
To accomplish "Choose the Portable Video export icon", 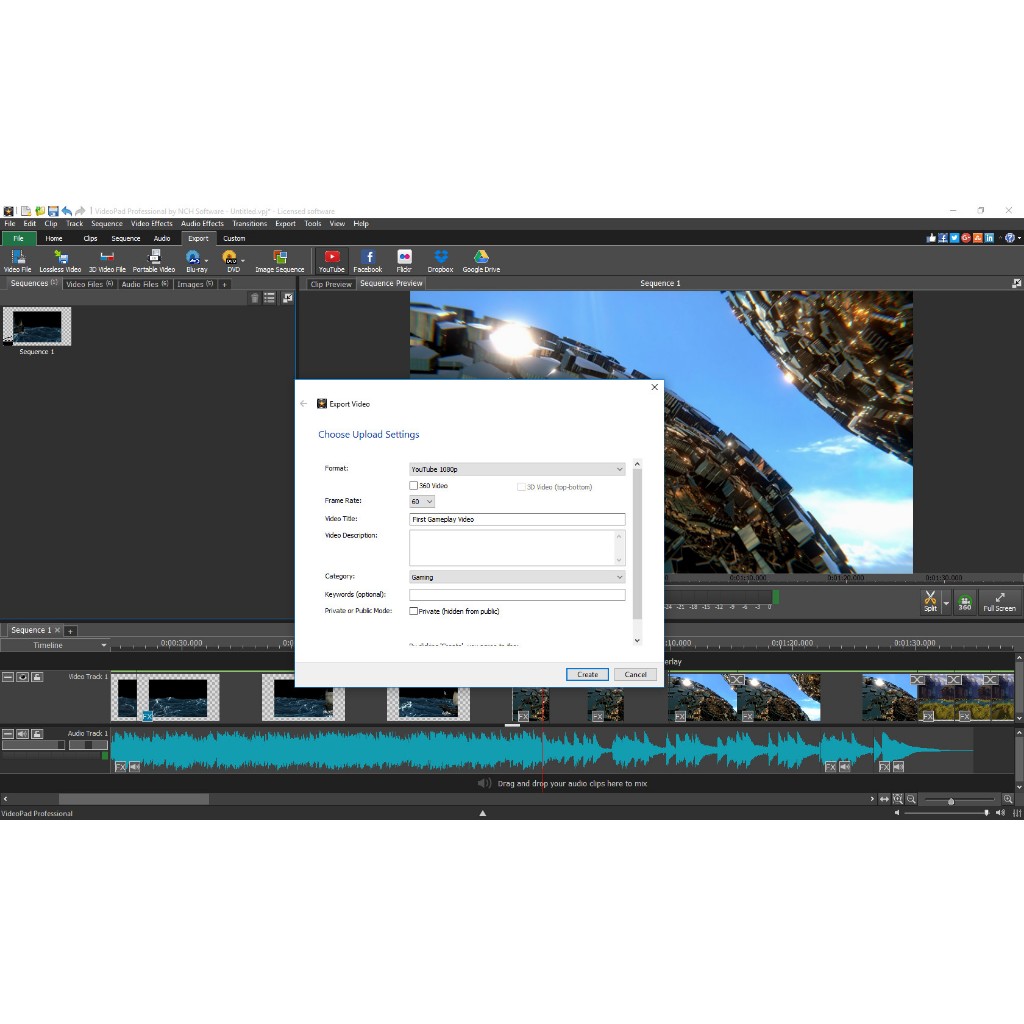I will 154,261.
